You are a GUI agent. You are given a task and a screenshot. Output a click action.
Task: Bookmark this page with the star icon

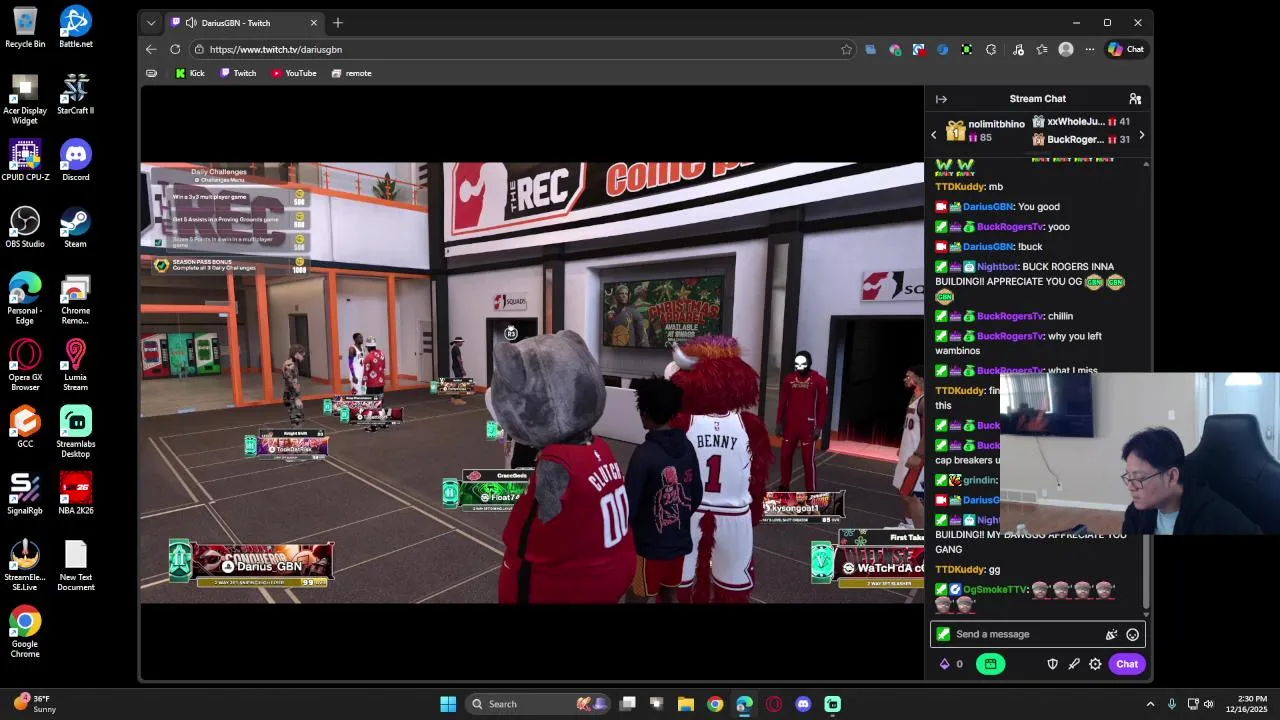coord(846,49)
